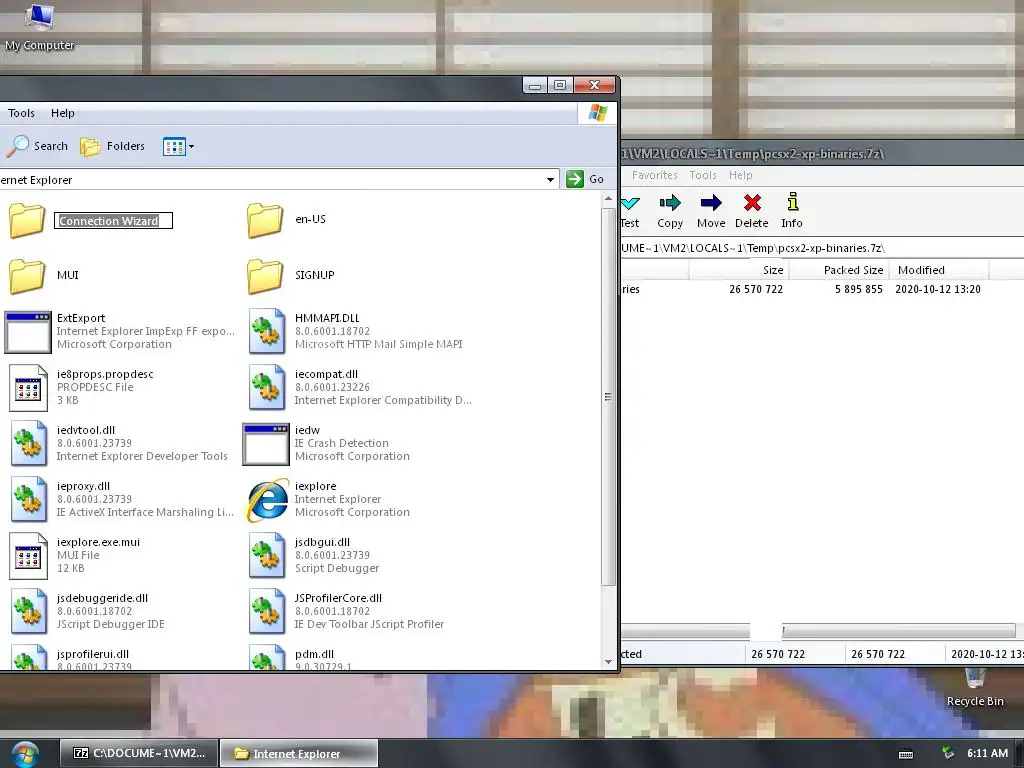Click scroll up arrow in Explorer list

[608, 199]
